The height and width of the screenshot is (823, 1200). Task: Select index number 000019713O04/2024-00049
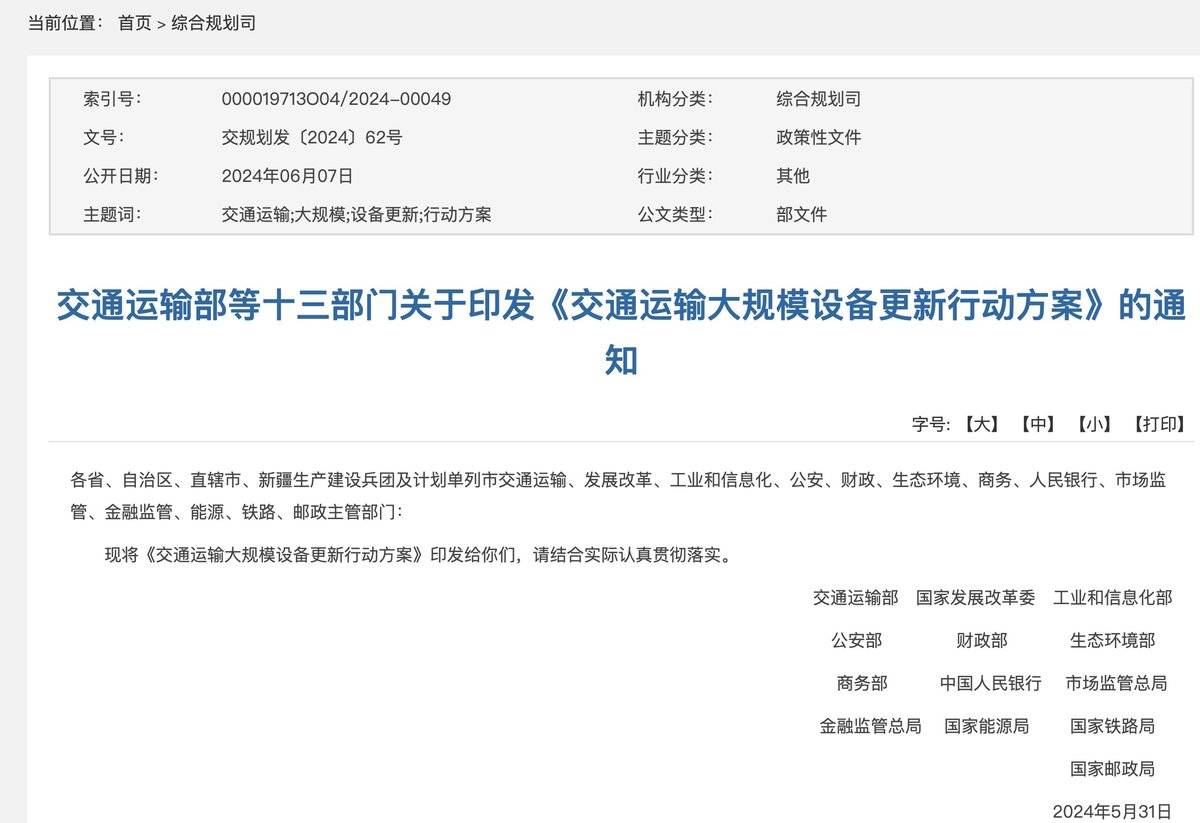pos(336,99)
